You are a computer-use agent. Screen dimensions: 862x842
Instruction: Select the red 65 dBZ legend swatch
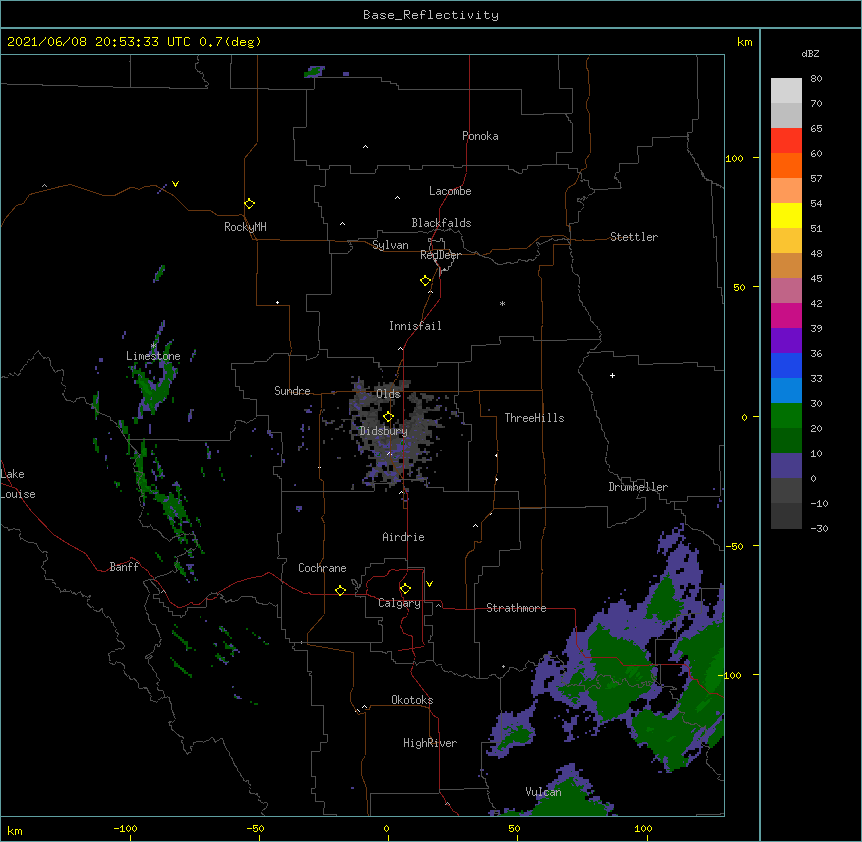[786, 141]
